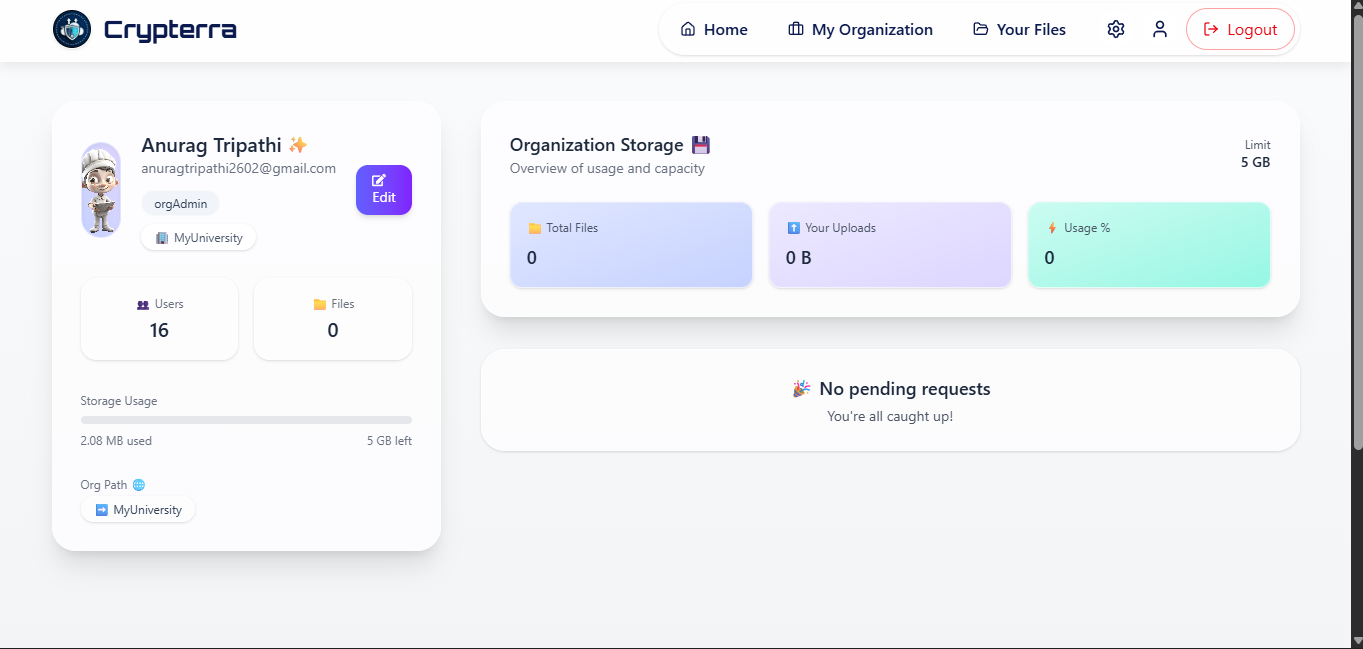This screenshot has width=1363, height=649.
Task: Select the MyUniversity organization badge
Action: click(x=199, y=238)
